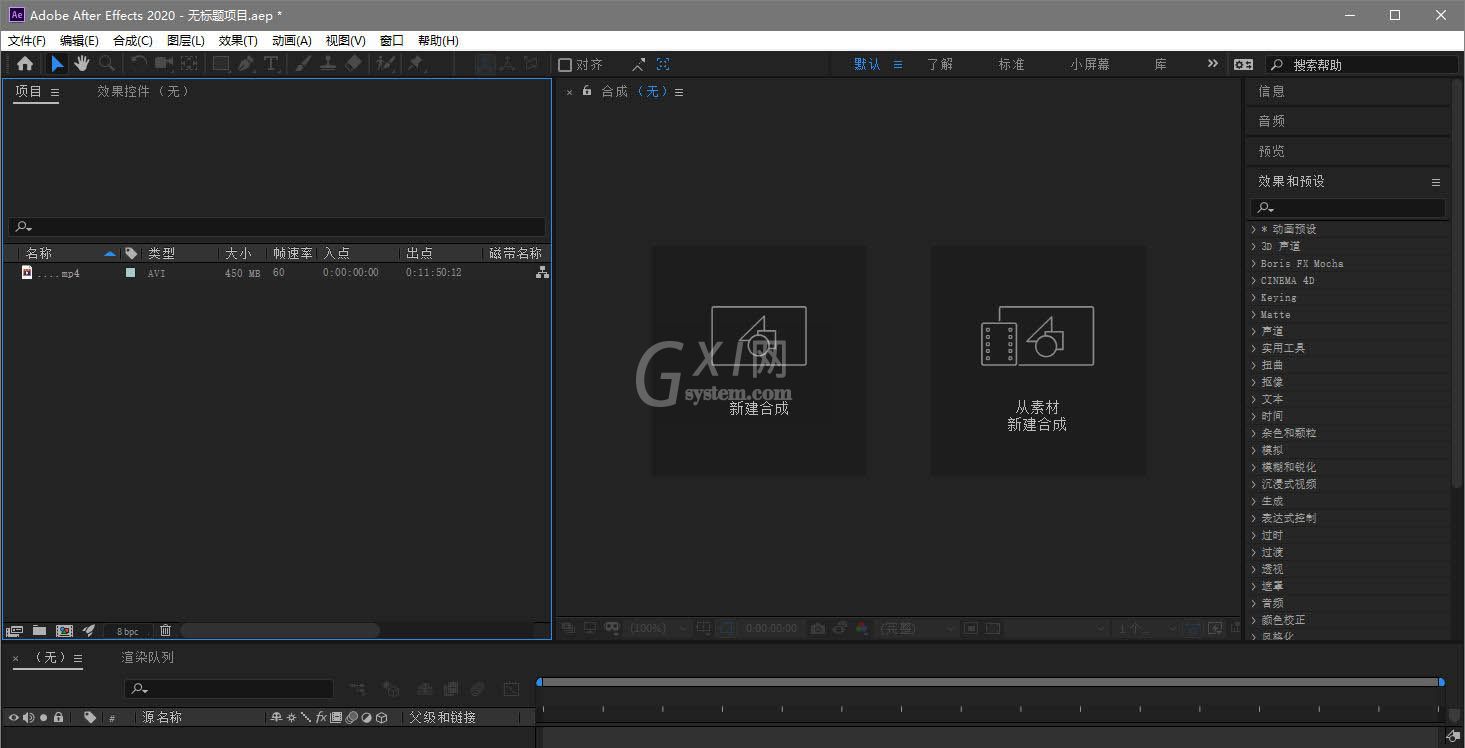Switch to the 渲染队列 tab
The image size is (1465, 748).
pyautogui.click(x=148, y=657)
